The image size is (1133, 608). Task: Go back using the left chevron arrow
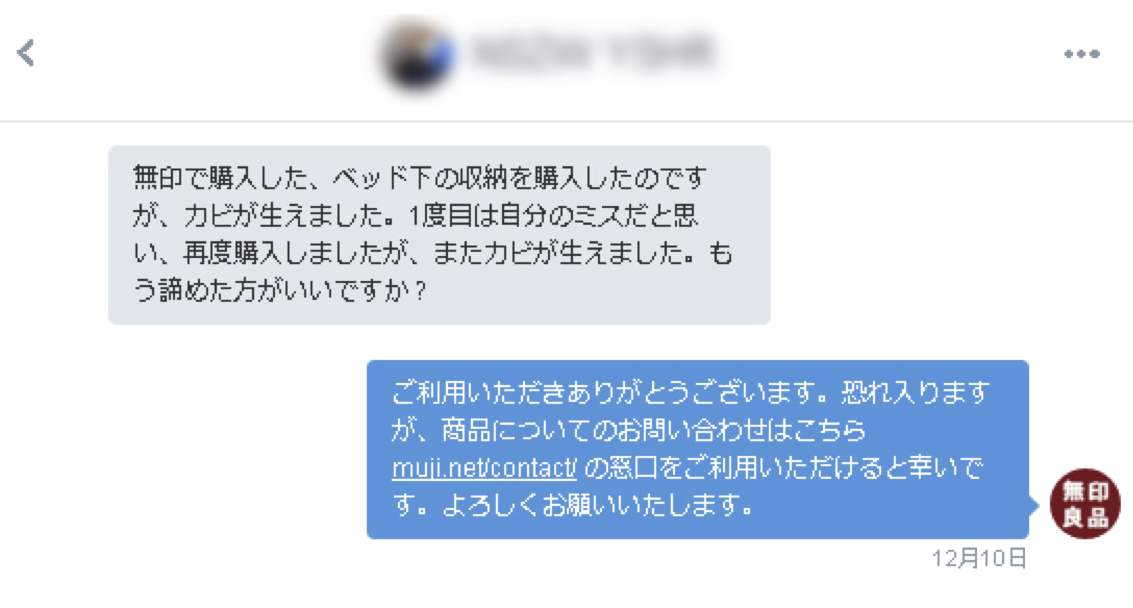click(x=26, y=53)
